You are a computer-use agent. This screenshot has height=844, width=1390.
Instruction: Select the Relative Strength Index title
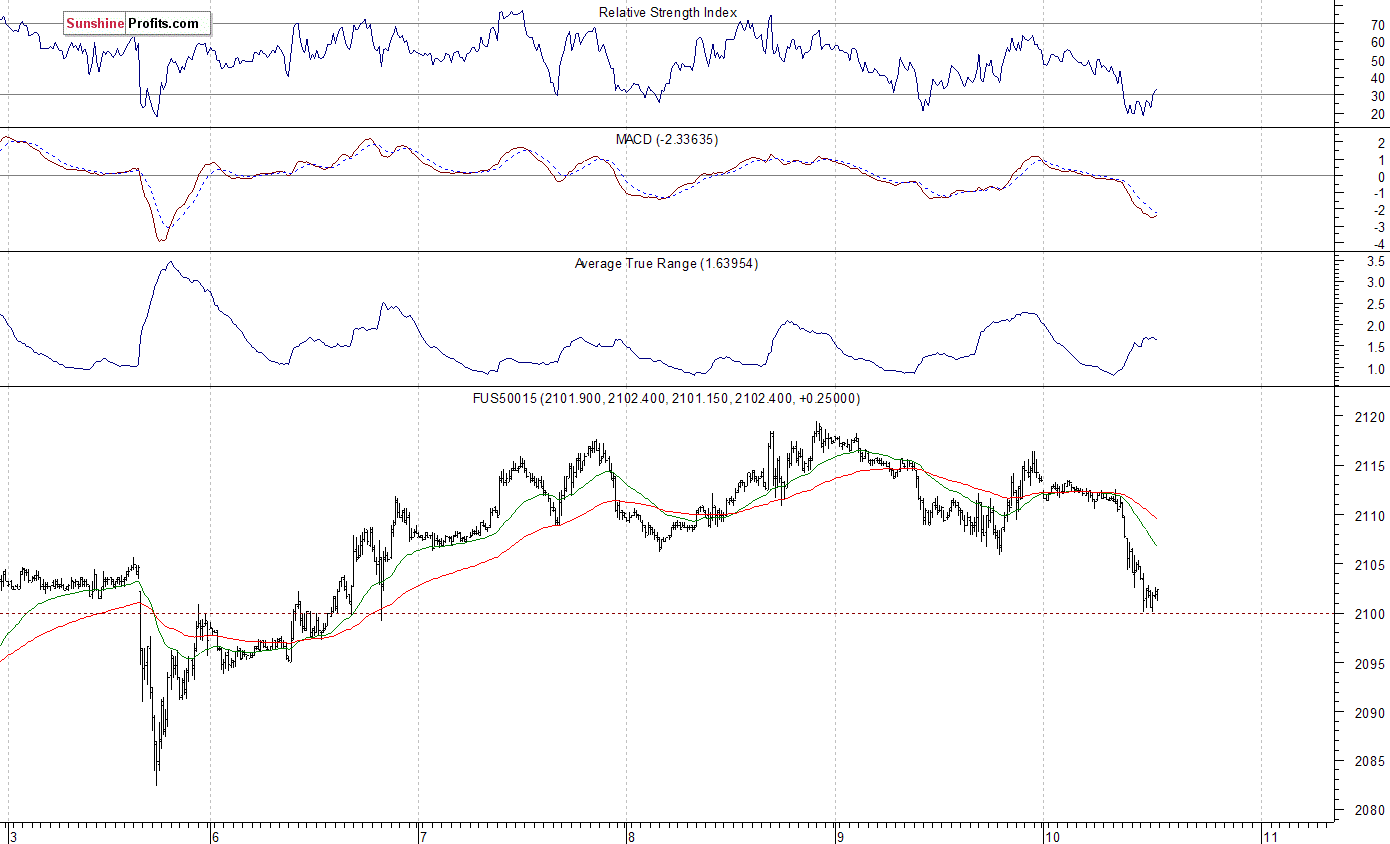point(668,13)
